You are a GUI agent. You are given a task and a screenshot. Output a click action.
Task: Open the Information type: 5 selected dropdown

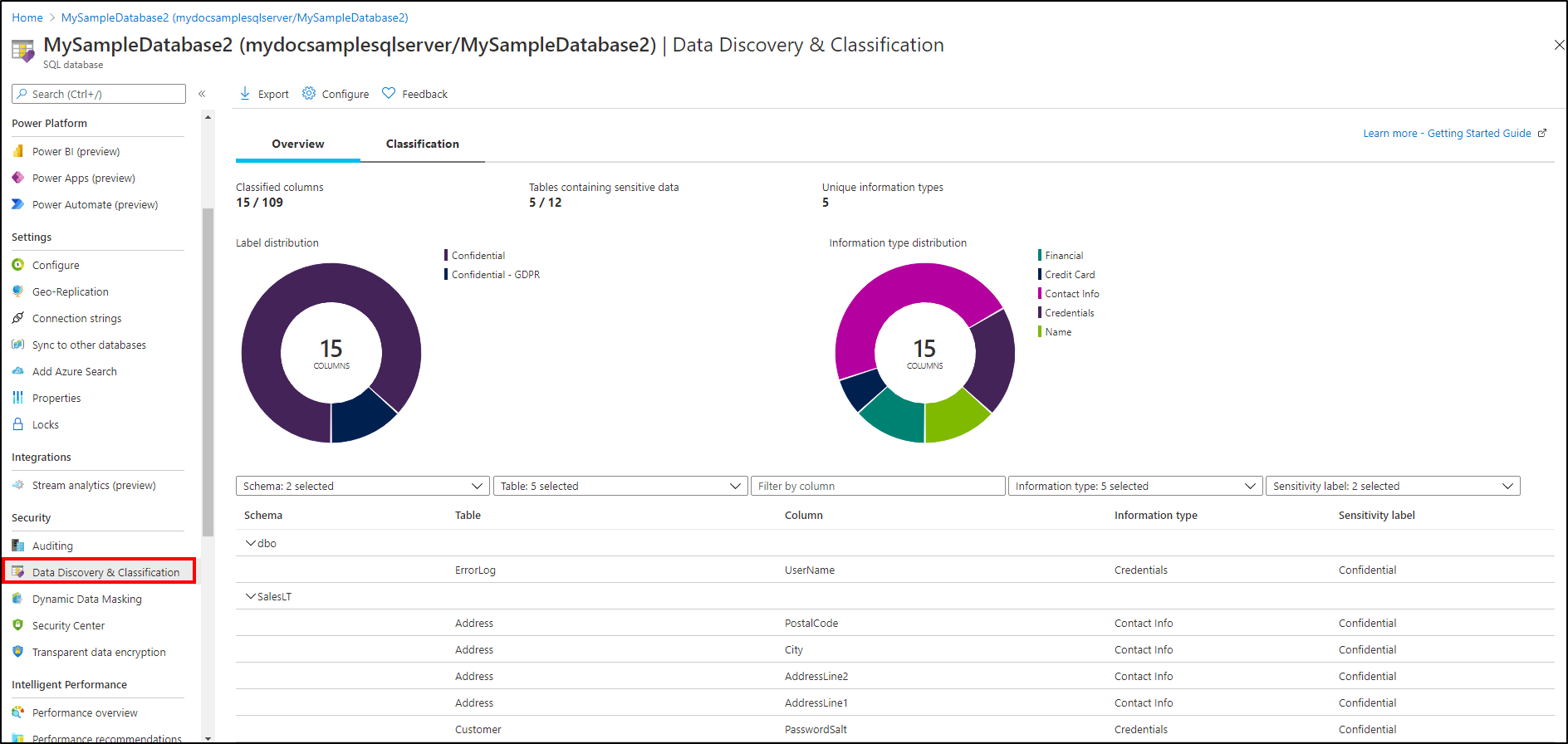pyautogui.click(x=1134, y=486)
